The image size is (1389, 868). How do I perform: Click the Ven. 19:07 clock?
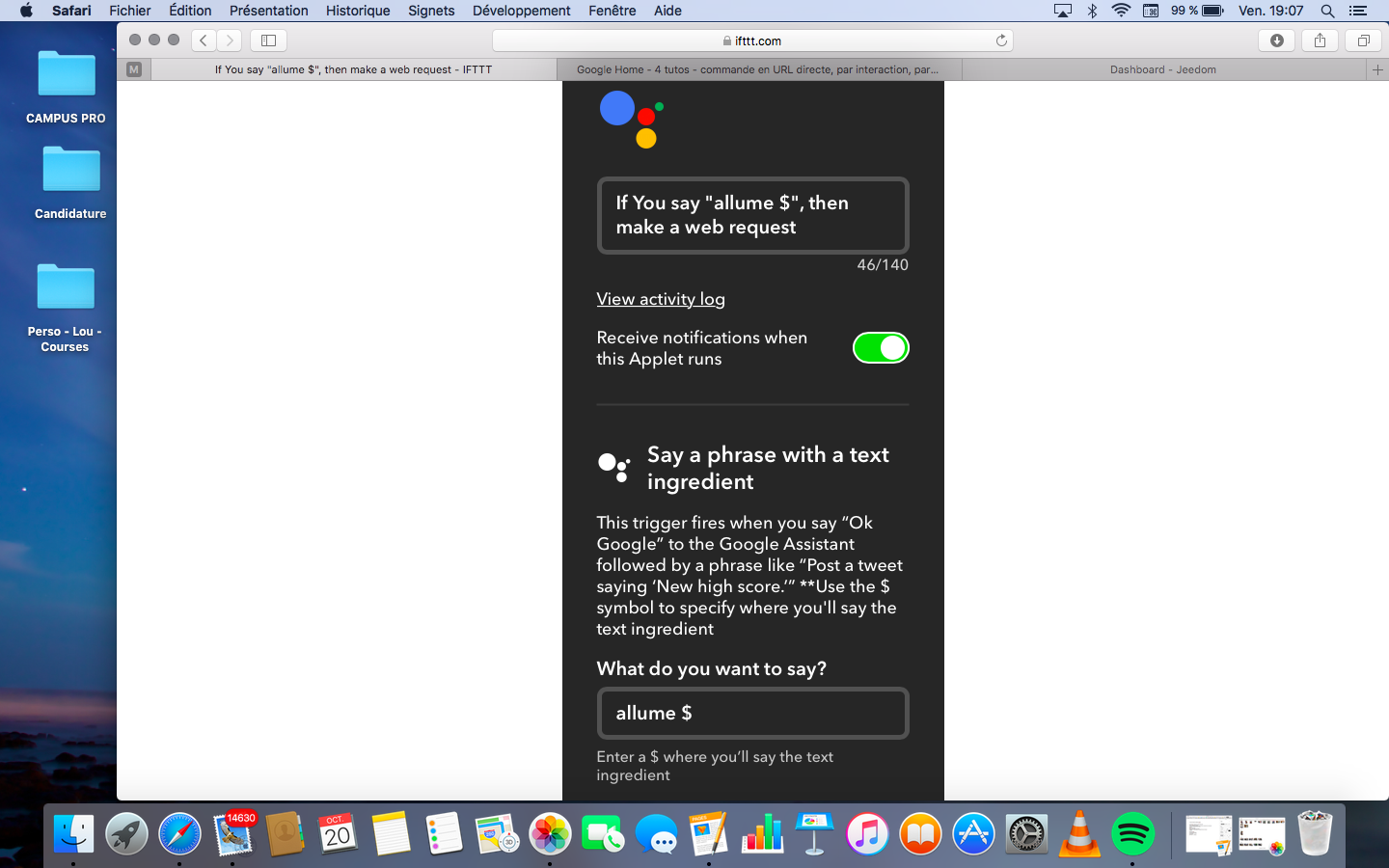pos(1271,11)
